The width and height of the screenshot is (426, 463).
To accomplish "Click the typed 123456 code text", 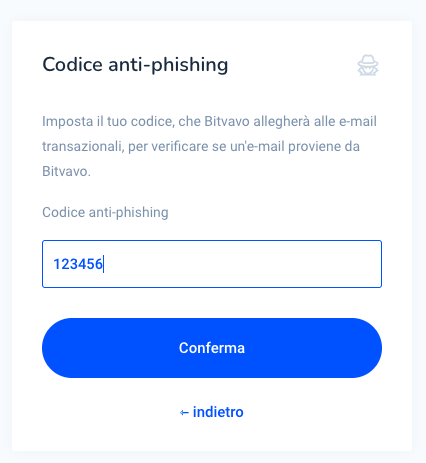I will [x=78, y=264].
